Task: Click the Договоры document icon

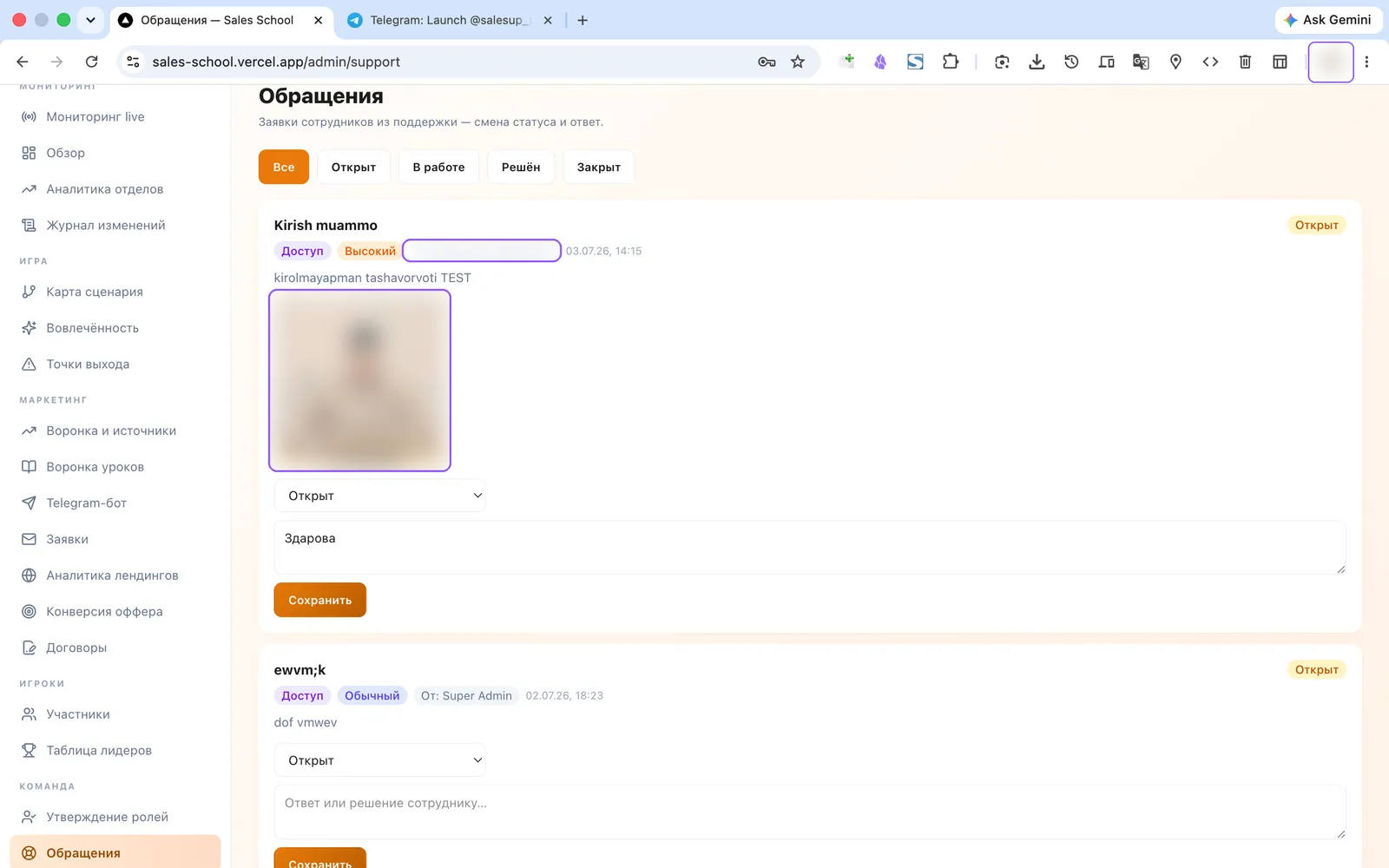Action: (x=29, y=648)
